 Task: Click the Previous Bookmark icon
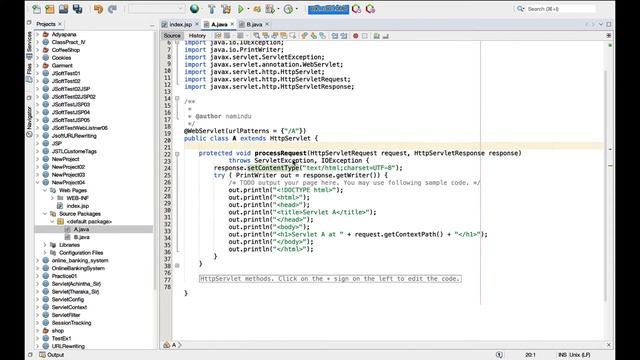coord(304,36)
